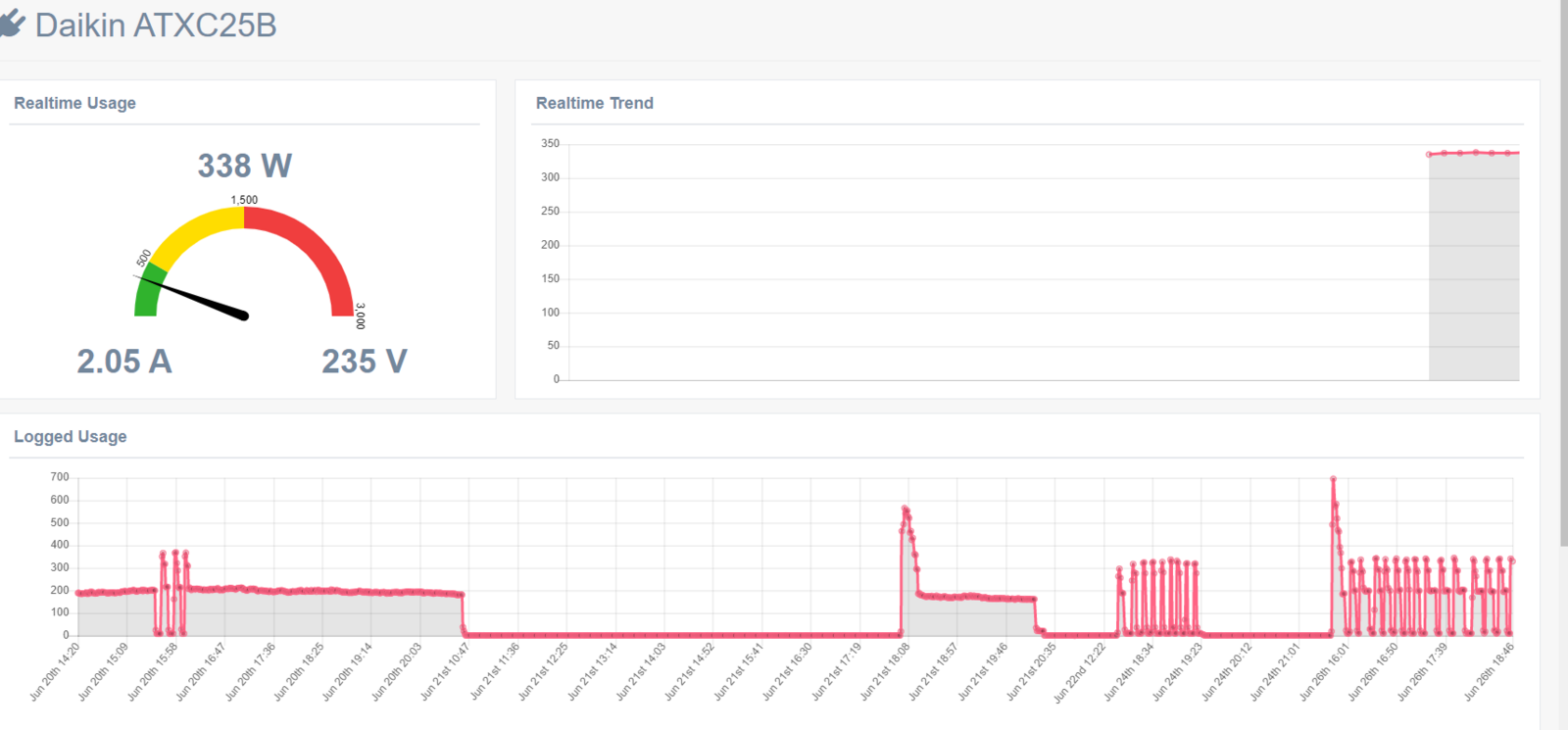Click the 2.05 A current reading

pyautogui.click(x=124, y=362)
